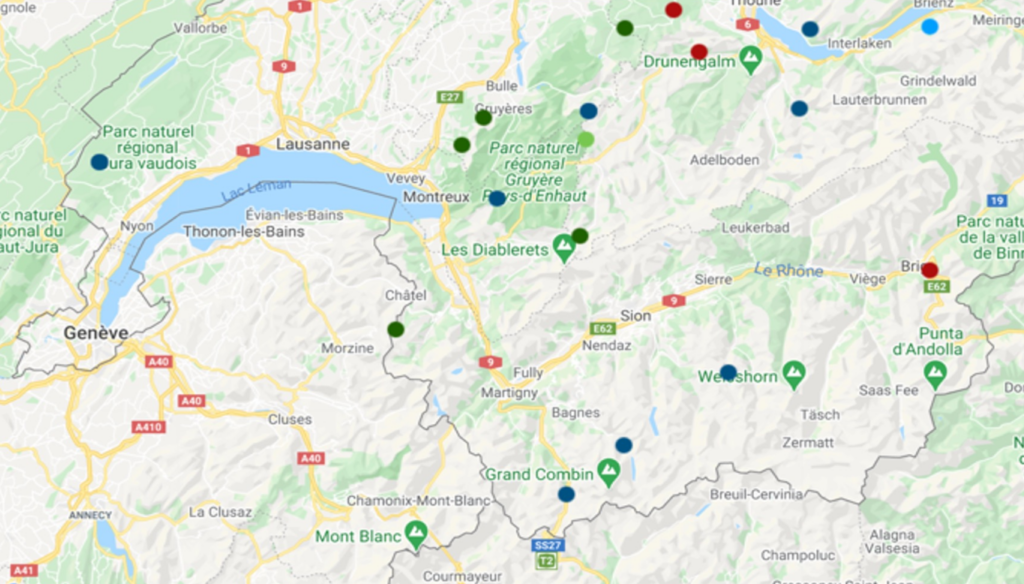Click the Genève city label
This screenshot has height=584, width=1024.
tap(96, 333)
